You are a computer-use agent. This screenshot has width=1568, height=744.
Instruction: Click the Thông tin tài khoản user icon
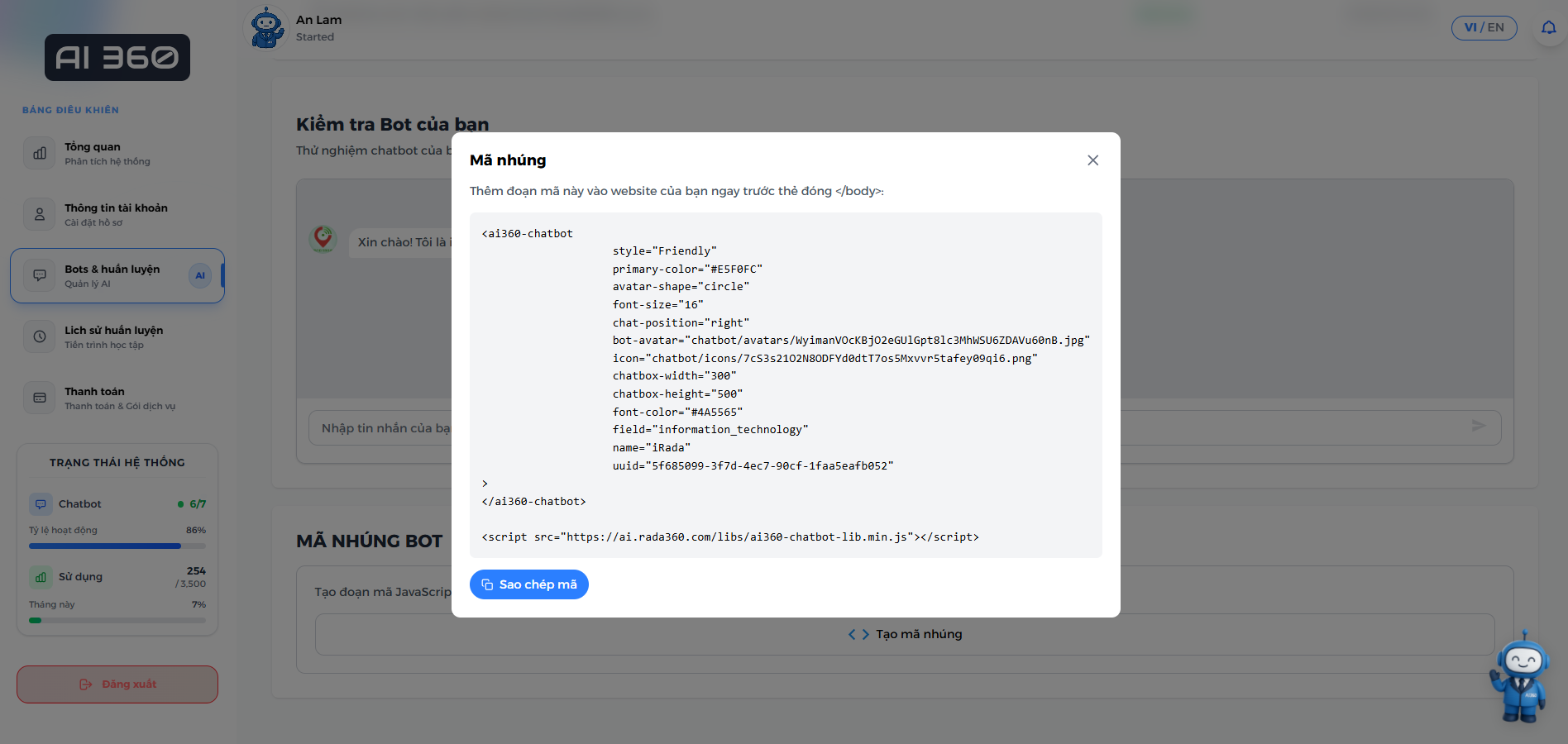click(40, 214)
